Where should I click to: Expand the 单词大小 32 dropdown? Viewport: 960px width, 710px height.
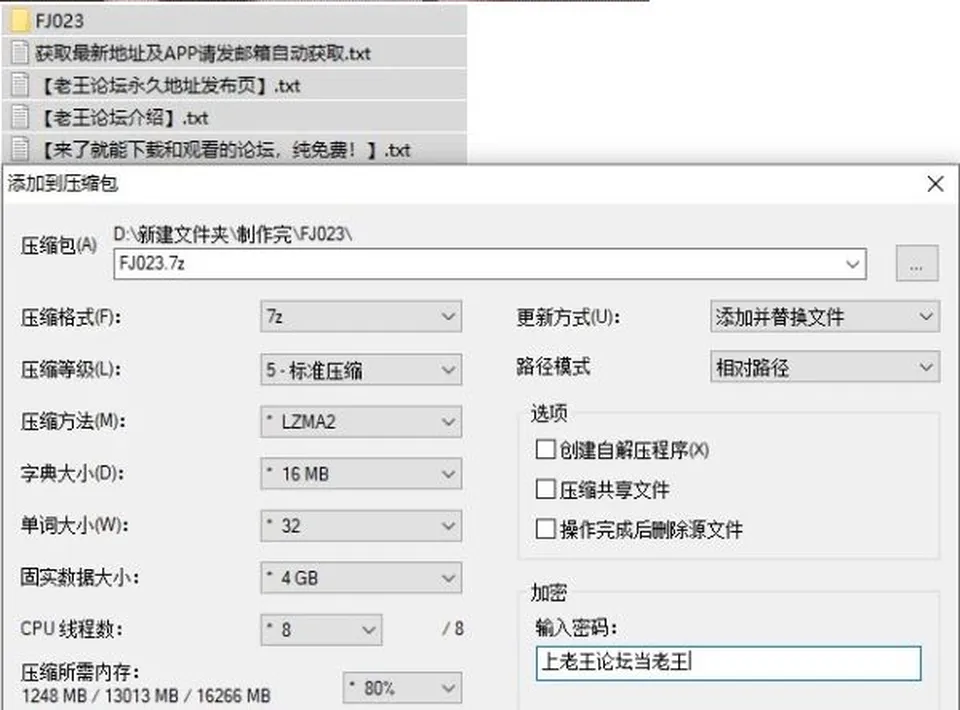click(x=361, y=526)
